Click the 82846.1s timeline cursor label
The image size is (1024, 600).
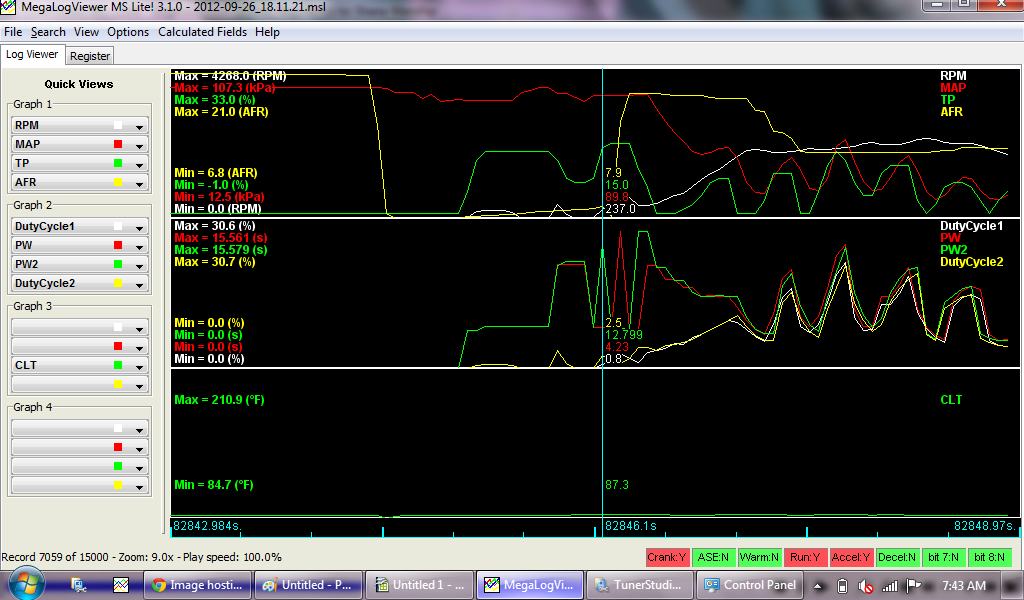(x=631, y=526)
